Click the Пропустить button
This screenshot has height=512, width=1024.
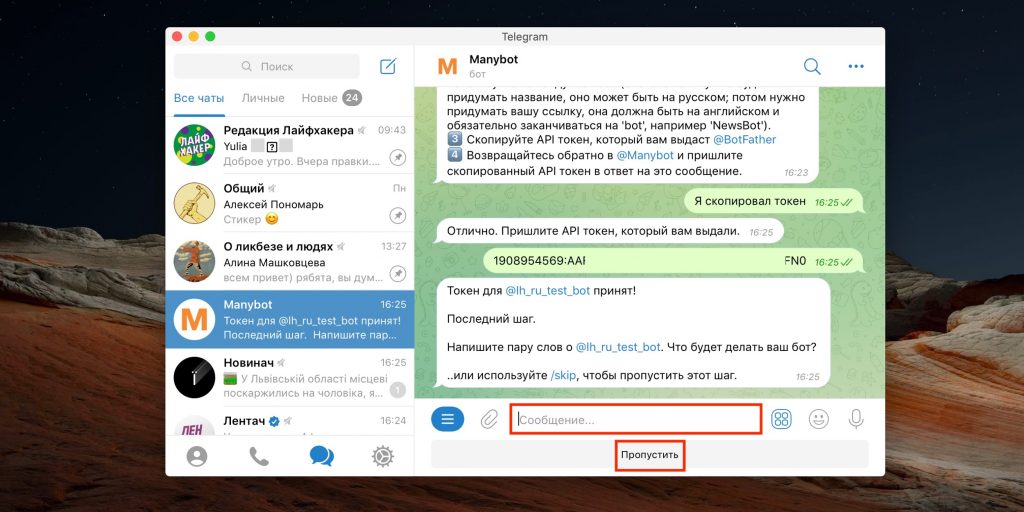pyautogui.click(x=650, y=454)
